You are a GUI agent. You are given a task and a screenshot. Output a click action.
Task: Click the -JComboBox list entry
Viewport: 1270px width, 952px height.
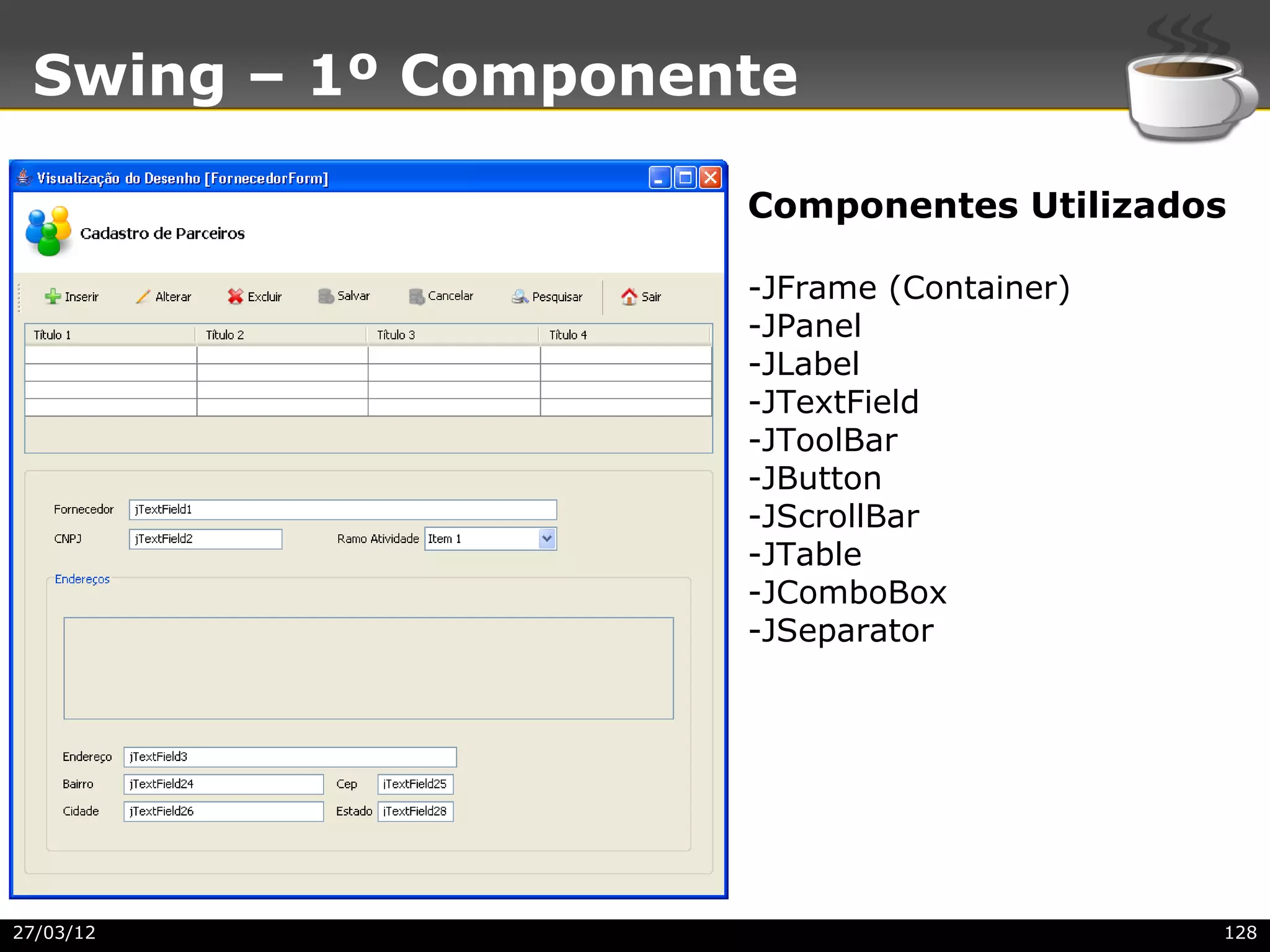click(848, 593)
